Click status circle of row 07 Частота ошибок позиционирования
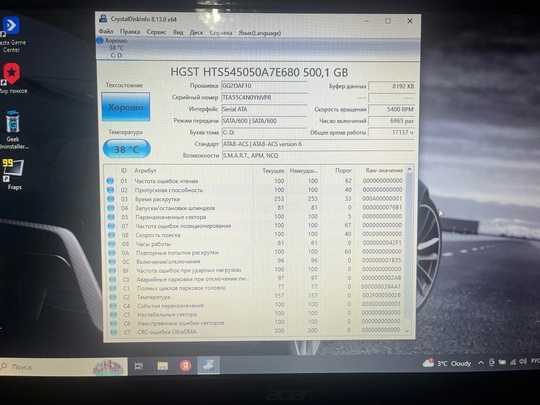The image size is (540, 405). click(111, 226)
